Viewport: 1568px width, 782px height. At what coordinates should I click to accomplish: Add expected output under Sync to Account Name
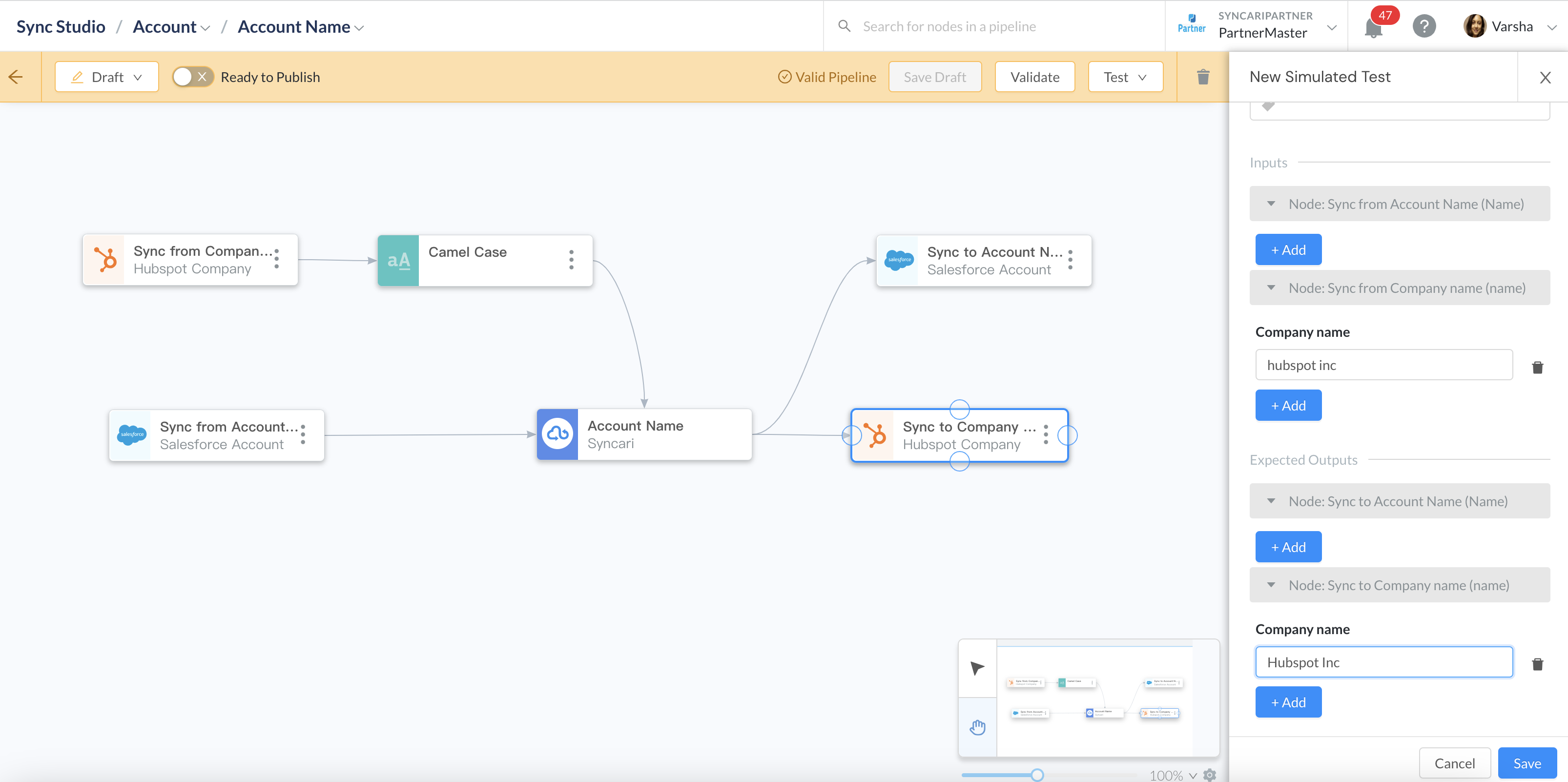(x=1288, y=547)
